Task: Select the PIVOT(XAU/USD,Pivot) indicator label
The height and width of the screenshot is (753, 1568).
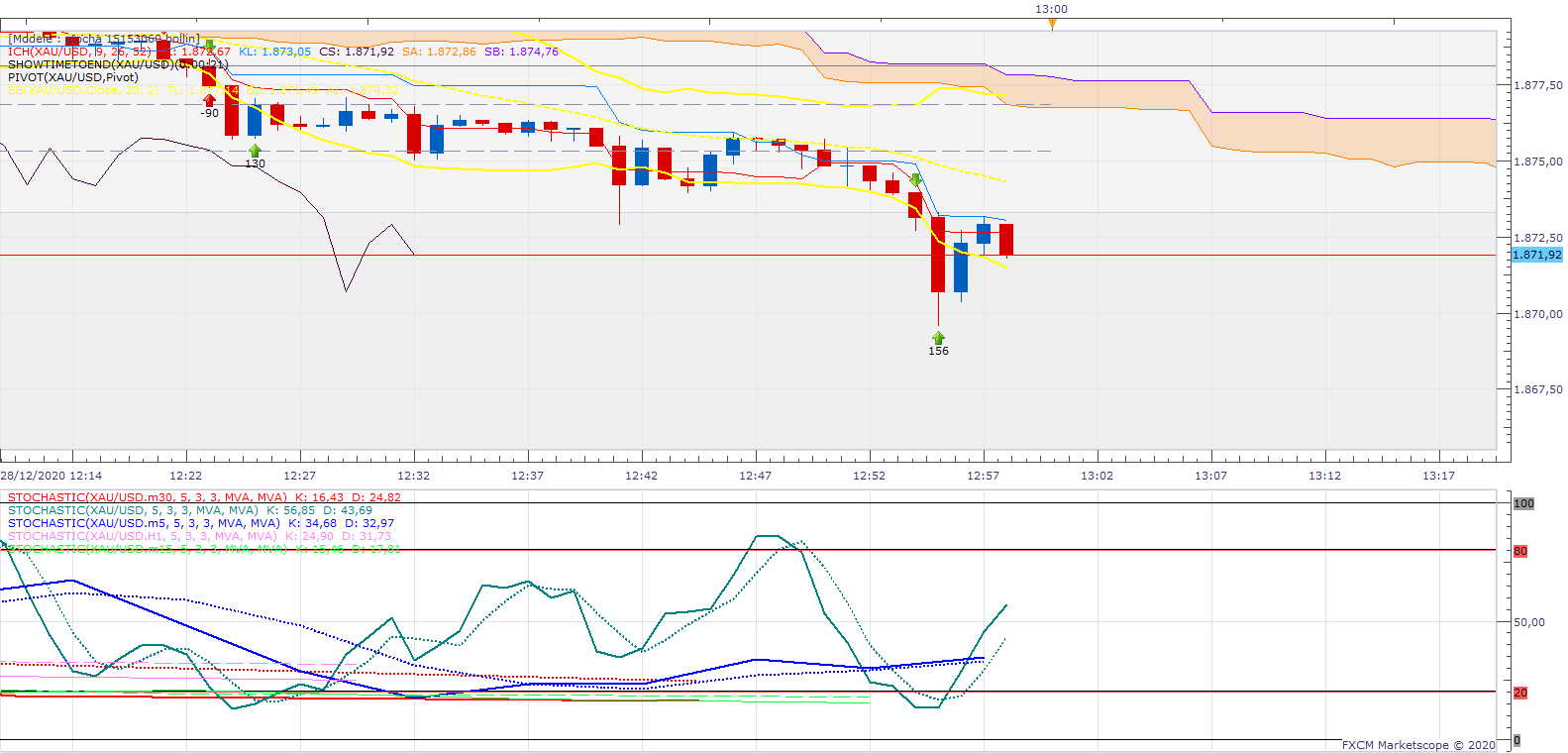Action: tap(73, 77)
